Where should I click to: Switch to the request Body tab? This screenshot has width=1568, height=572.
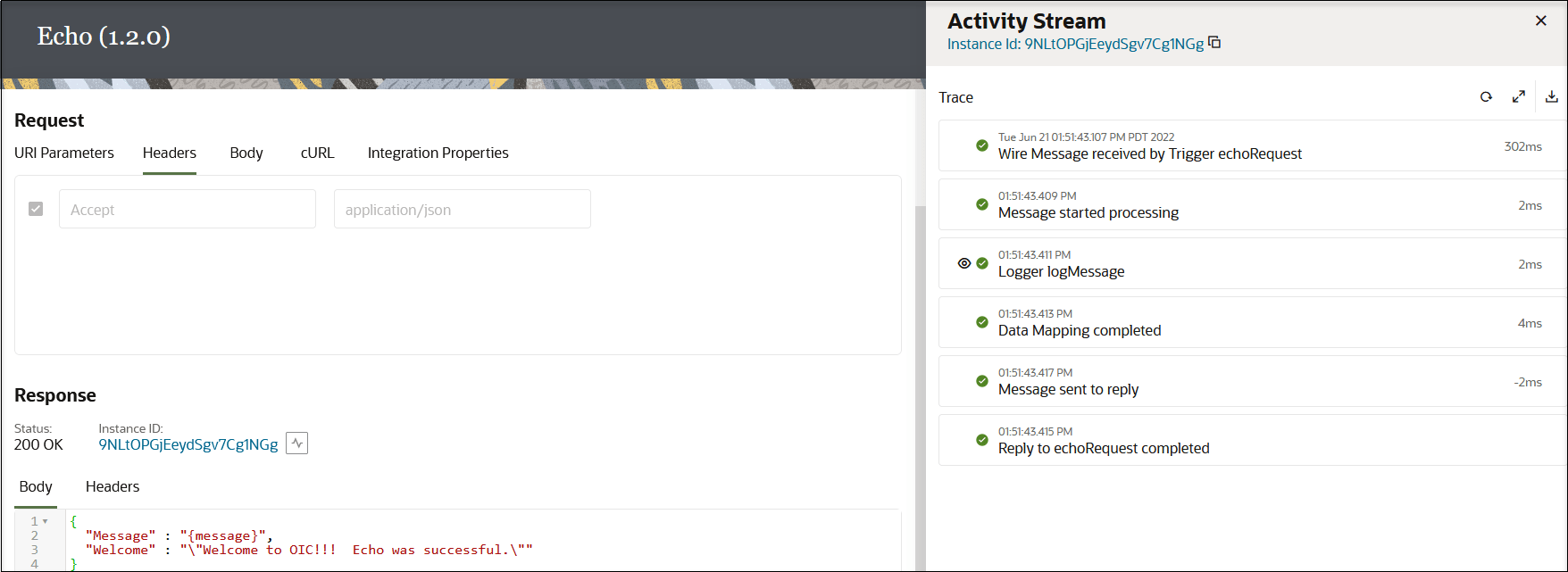246,153
